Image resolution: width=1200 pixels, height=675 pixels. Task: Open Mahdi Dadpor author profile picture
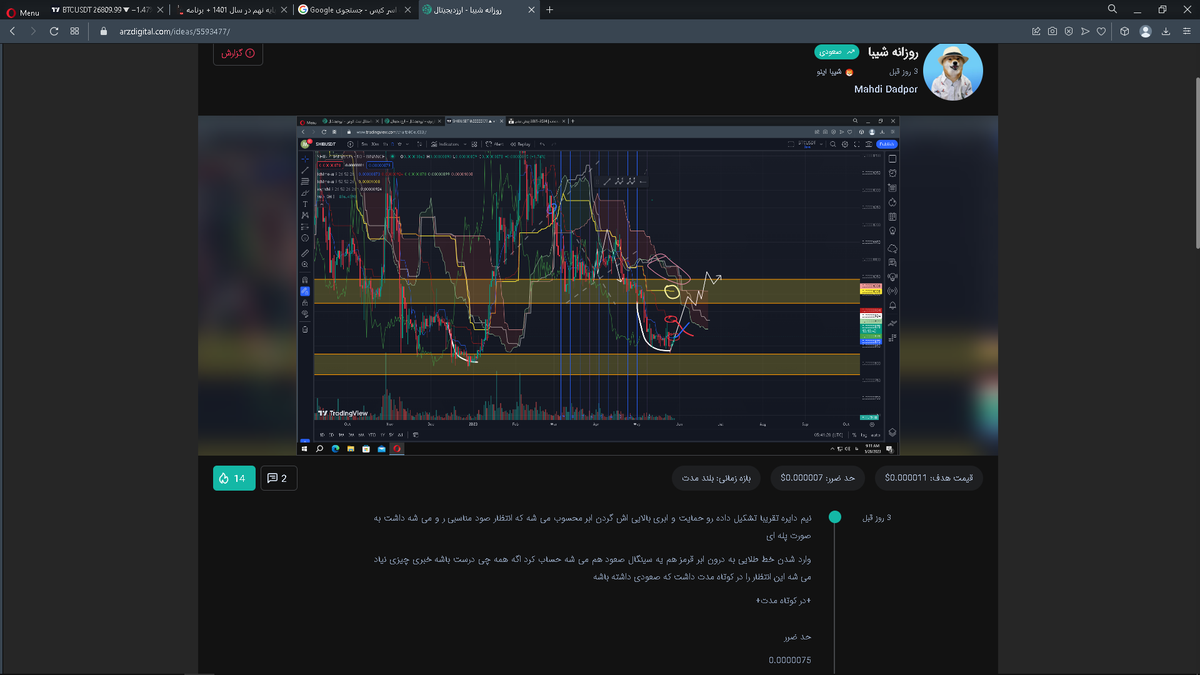(x=952, y=72)
